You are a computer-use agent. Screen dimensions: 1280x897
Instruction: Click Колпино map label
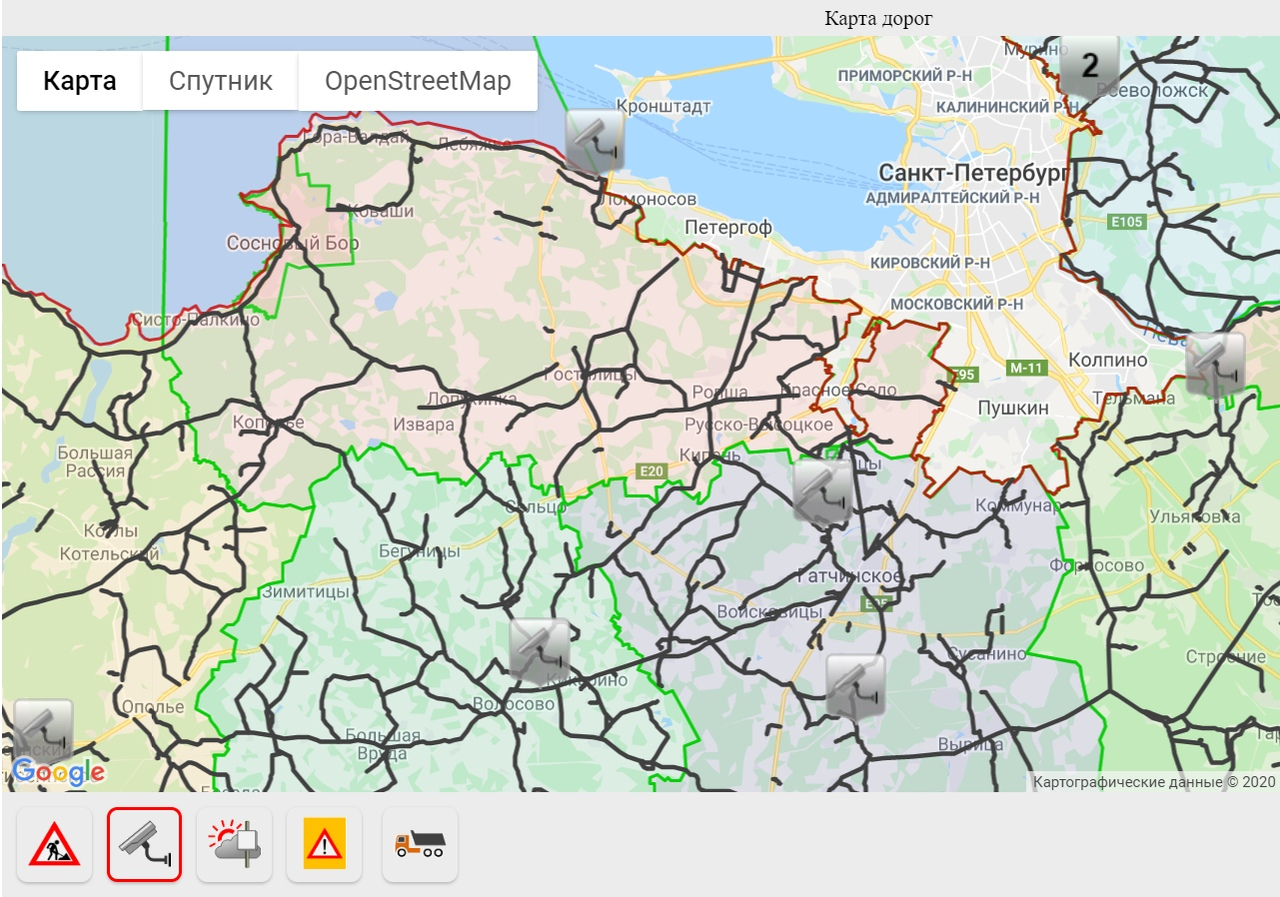click(x=1108, y=360)
